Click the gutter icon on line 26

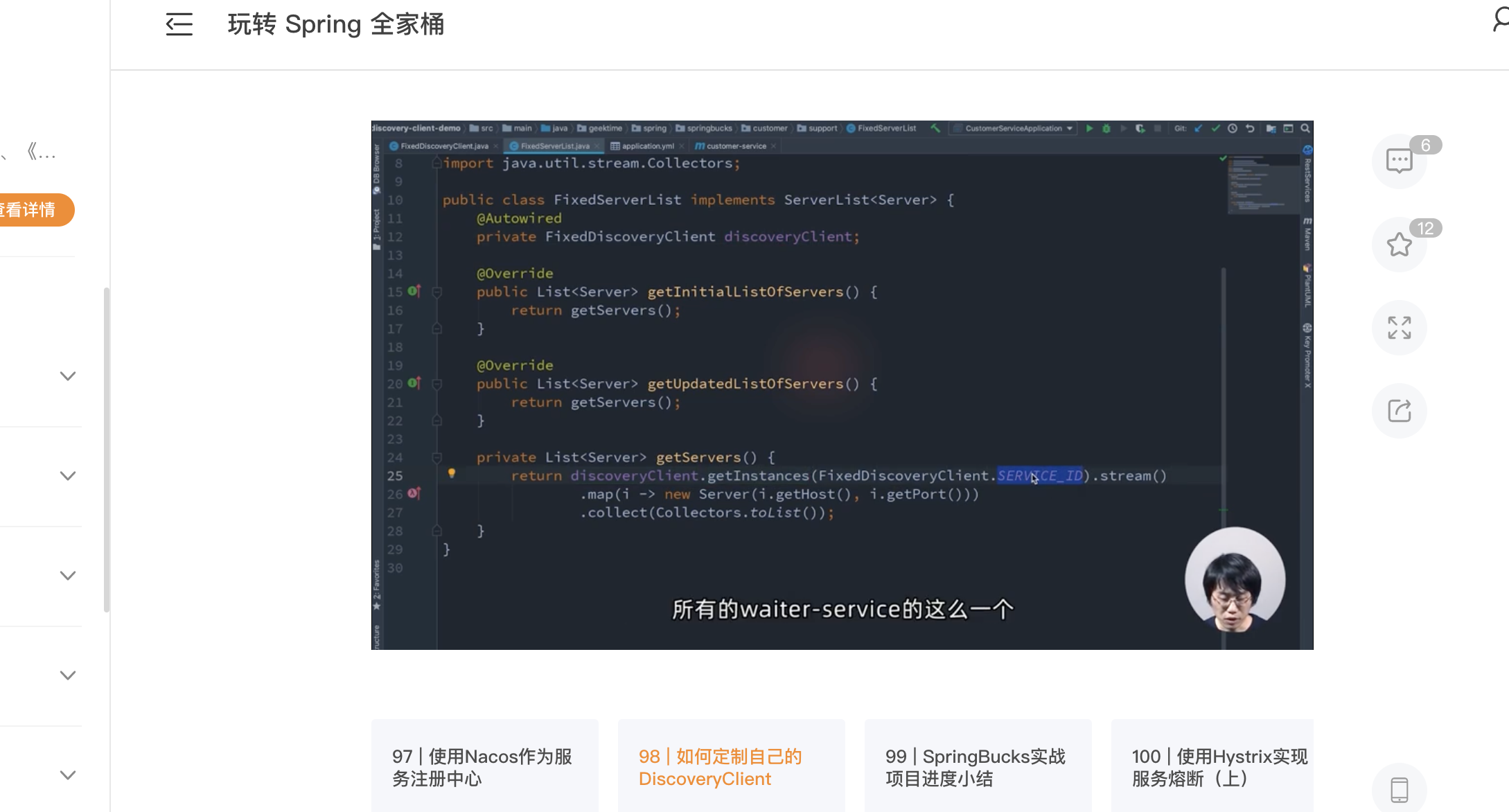(414, 493)
